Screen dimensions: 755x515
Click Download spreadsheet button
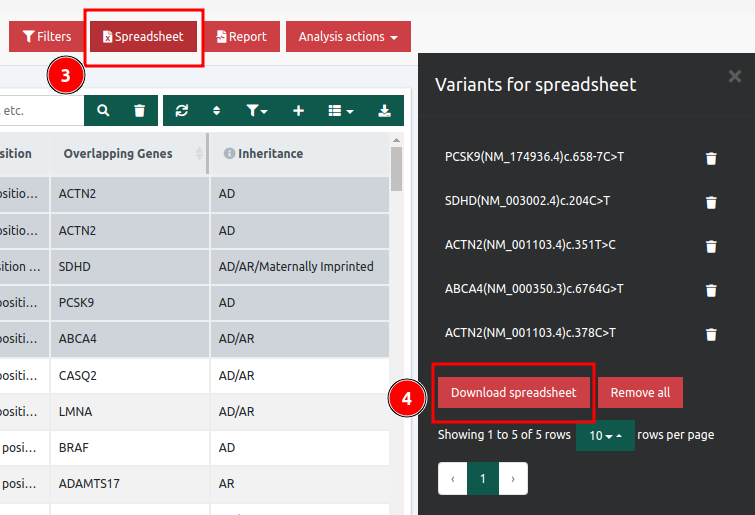[513, 393]
